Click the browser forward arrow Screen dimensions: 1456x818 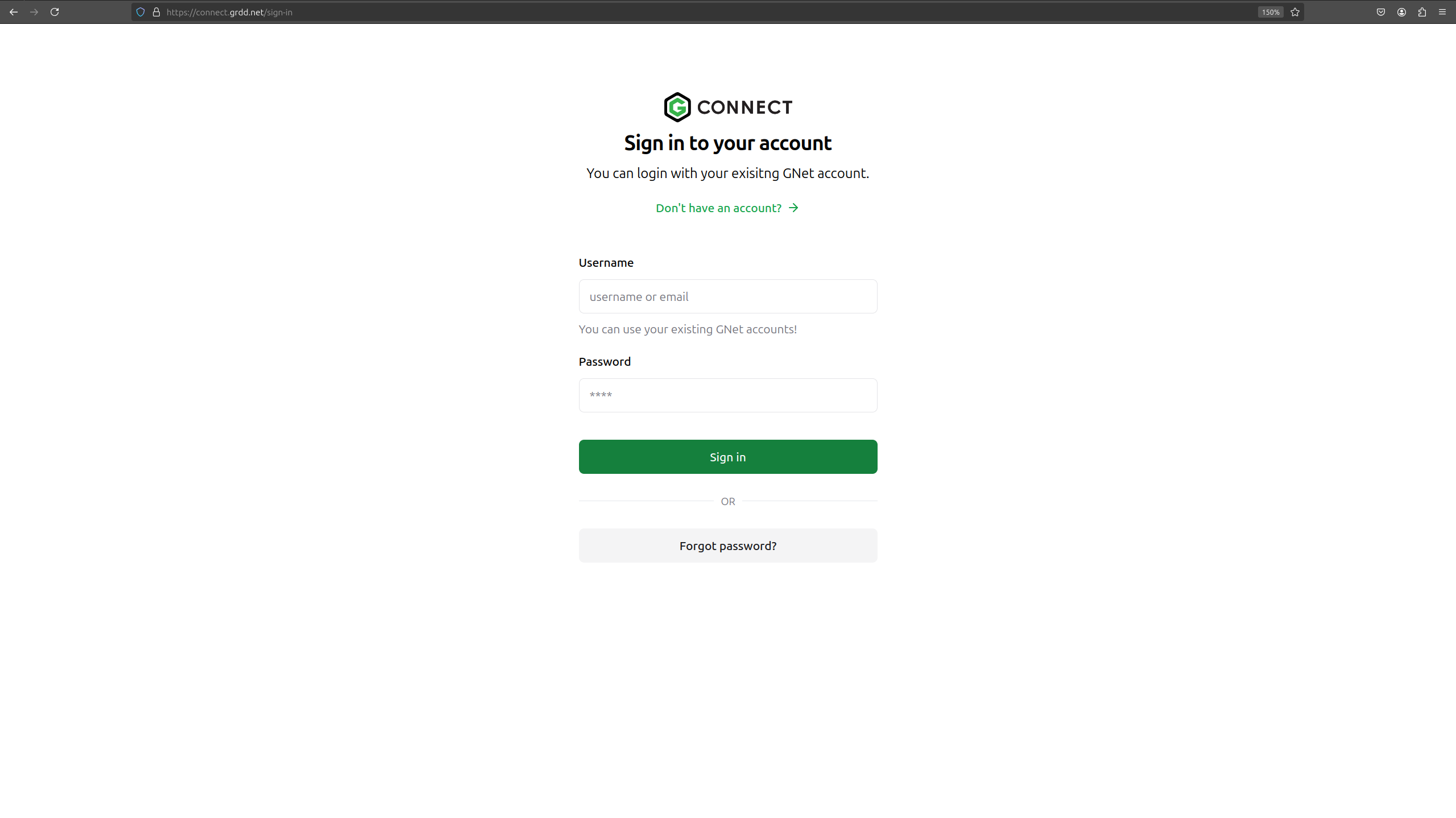34,12
